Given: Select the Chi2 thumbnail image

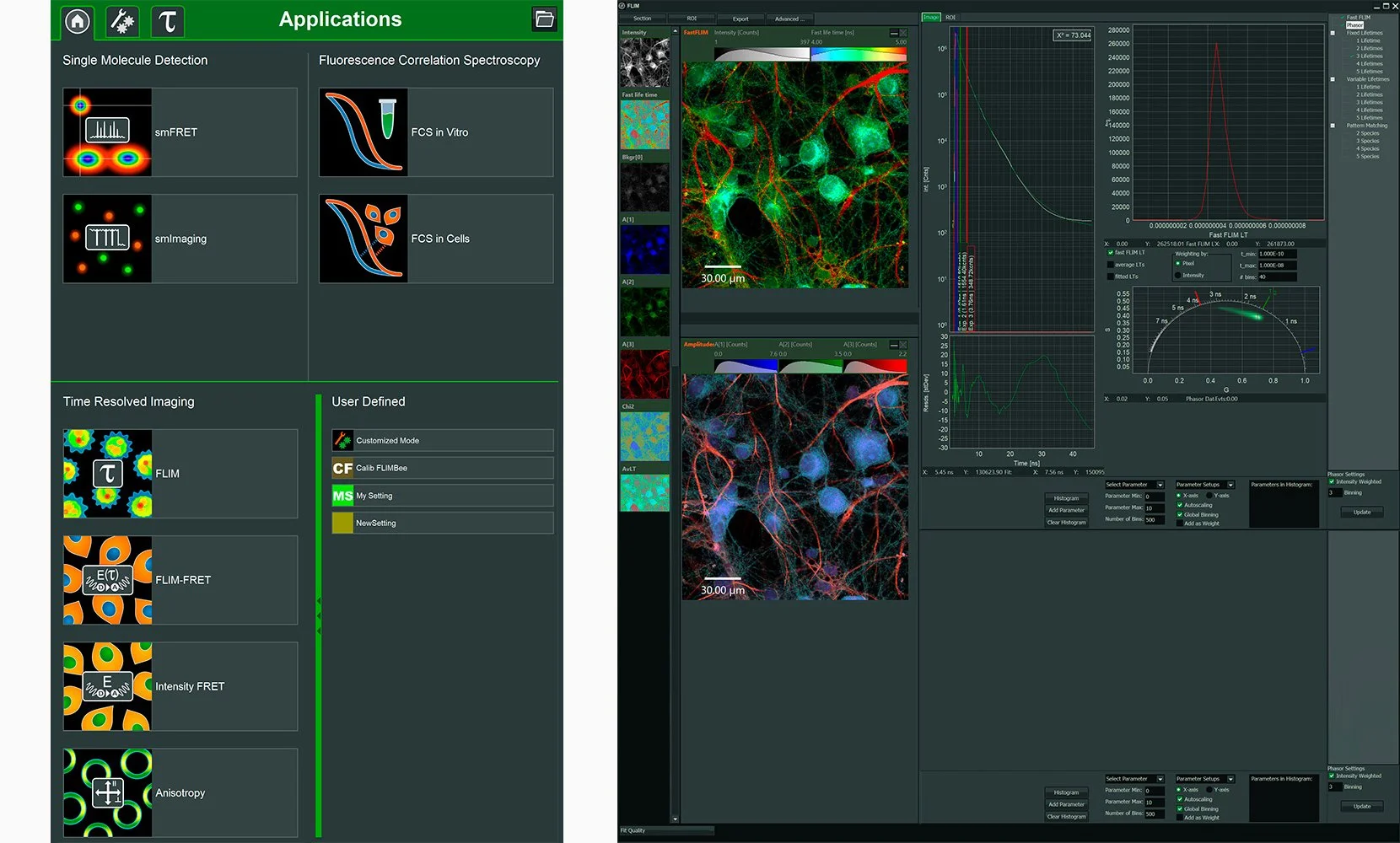Looking at the screenshot, I should [645, 436].
